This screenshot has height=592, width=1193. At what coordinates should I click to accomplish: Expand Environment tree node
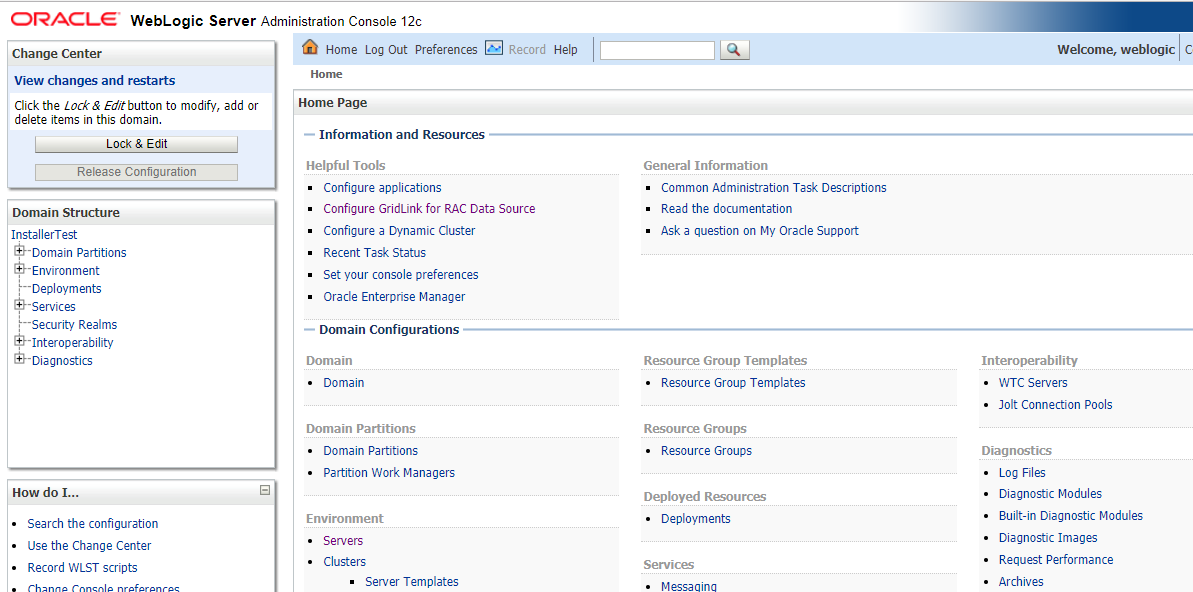click(x=19, y=269)
